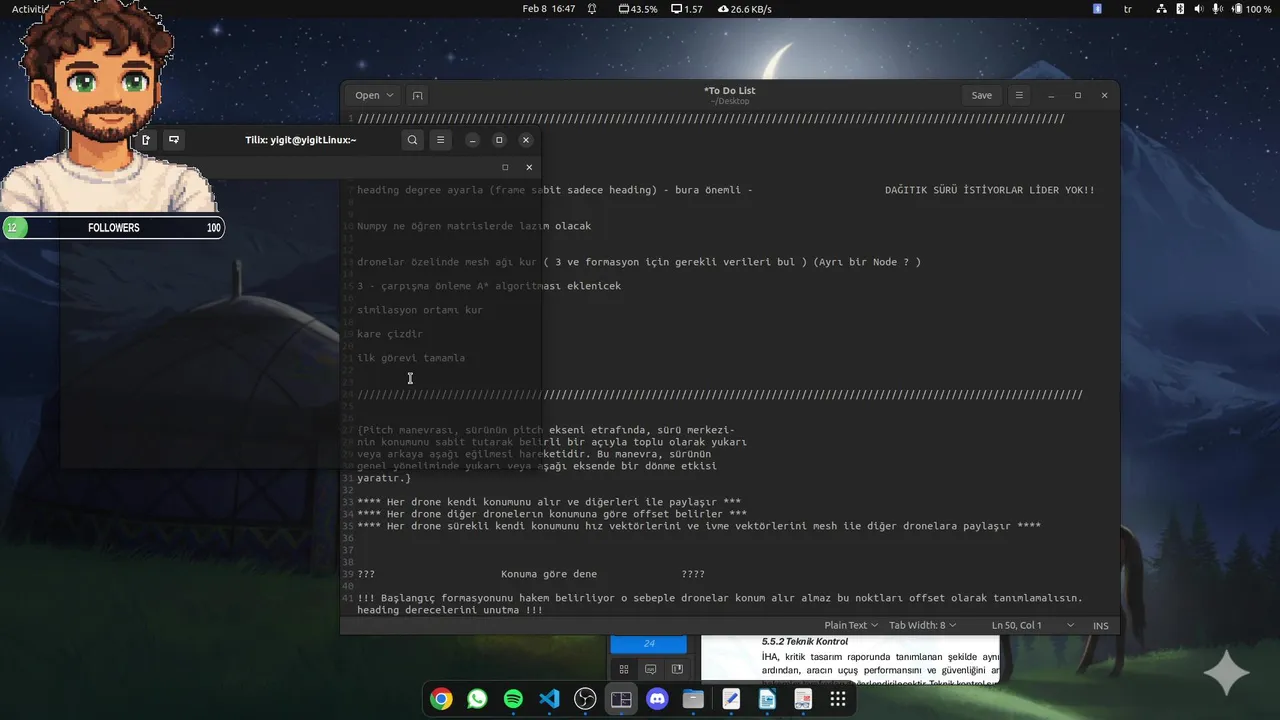The width and height of the screenshot is (1280, 720).
Task: Show the applications grid
Action: coord(838,699)
